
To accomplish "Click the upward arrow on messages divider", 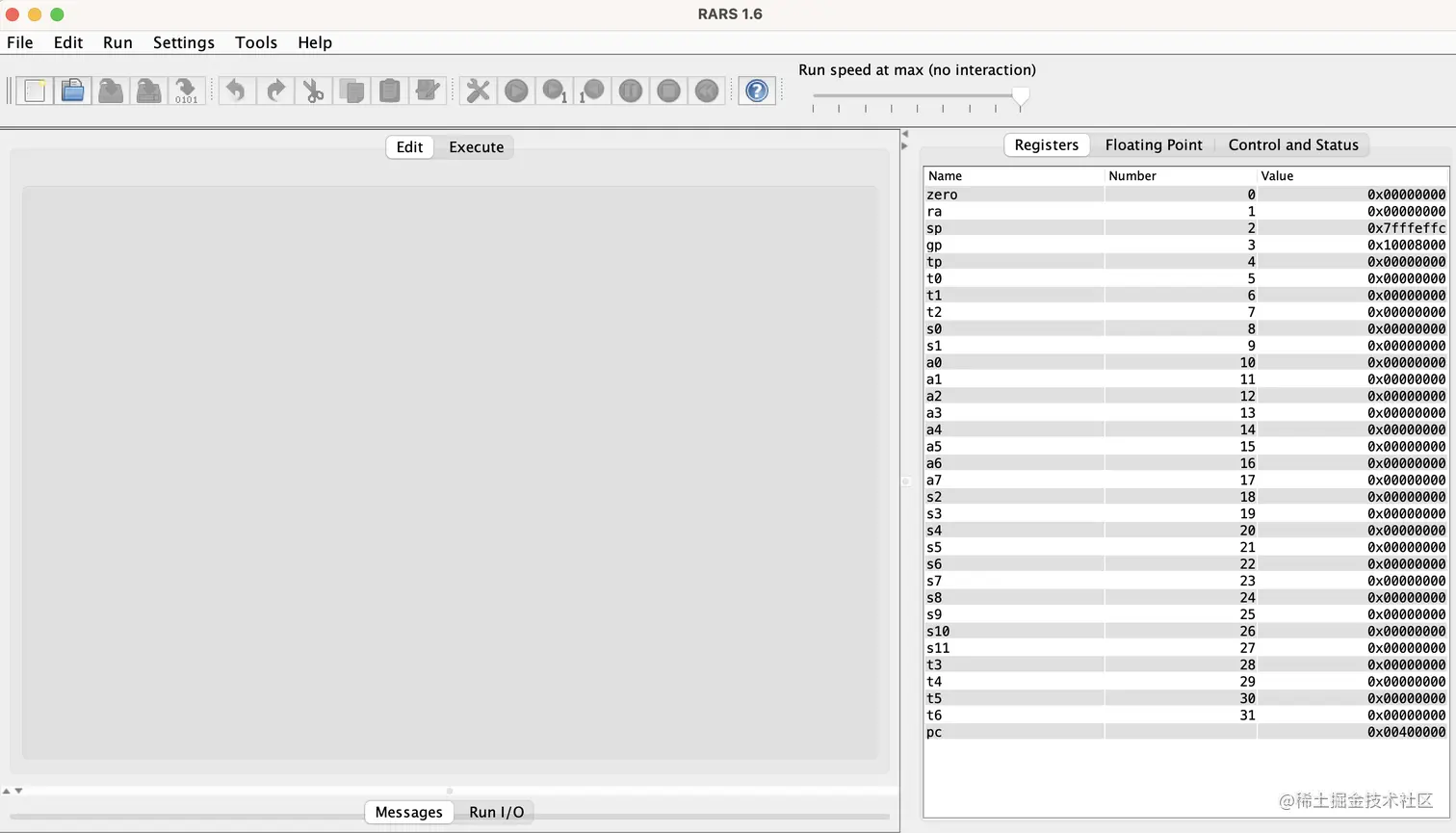I will (7, 791).
